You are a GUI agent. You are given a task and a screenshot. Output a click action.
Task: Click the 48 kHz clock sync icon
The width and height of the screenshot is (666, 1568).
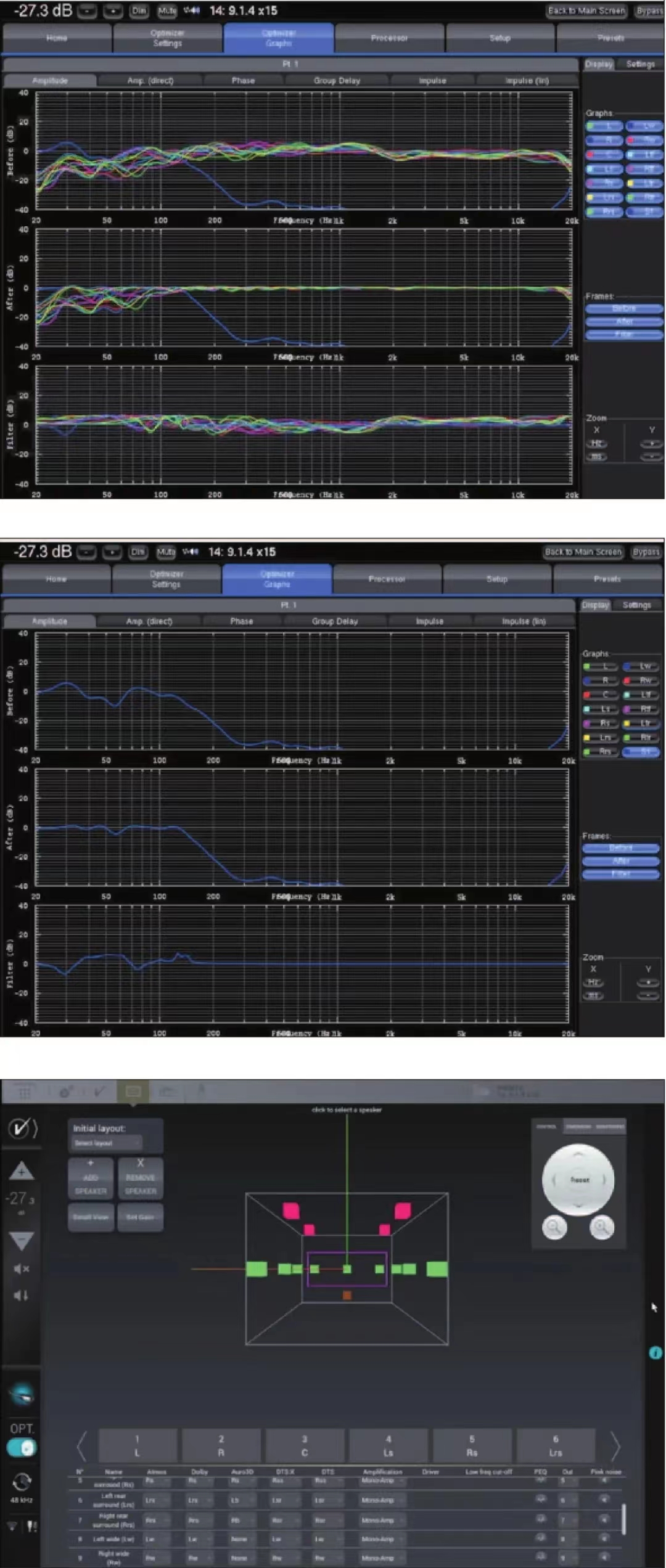point(22,1481)
